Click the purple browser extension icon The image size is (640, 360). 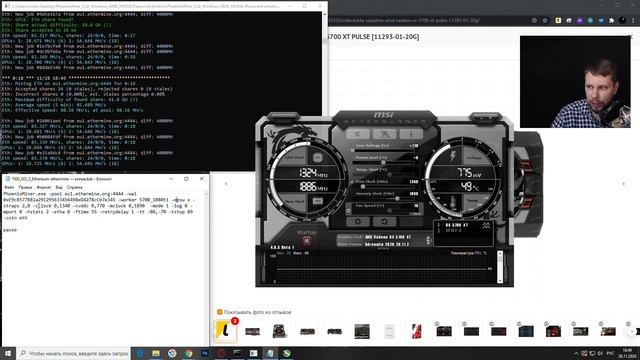click(580, 20)
